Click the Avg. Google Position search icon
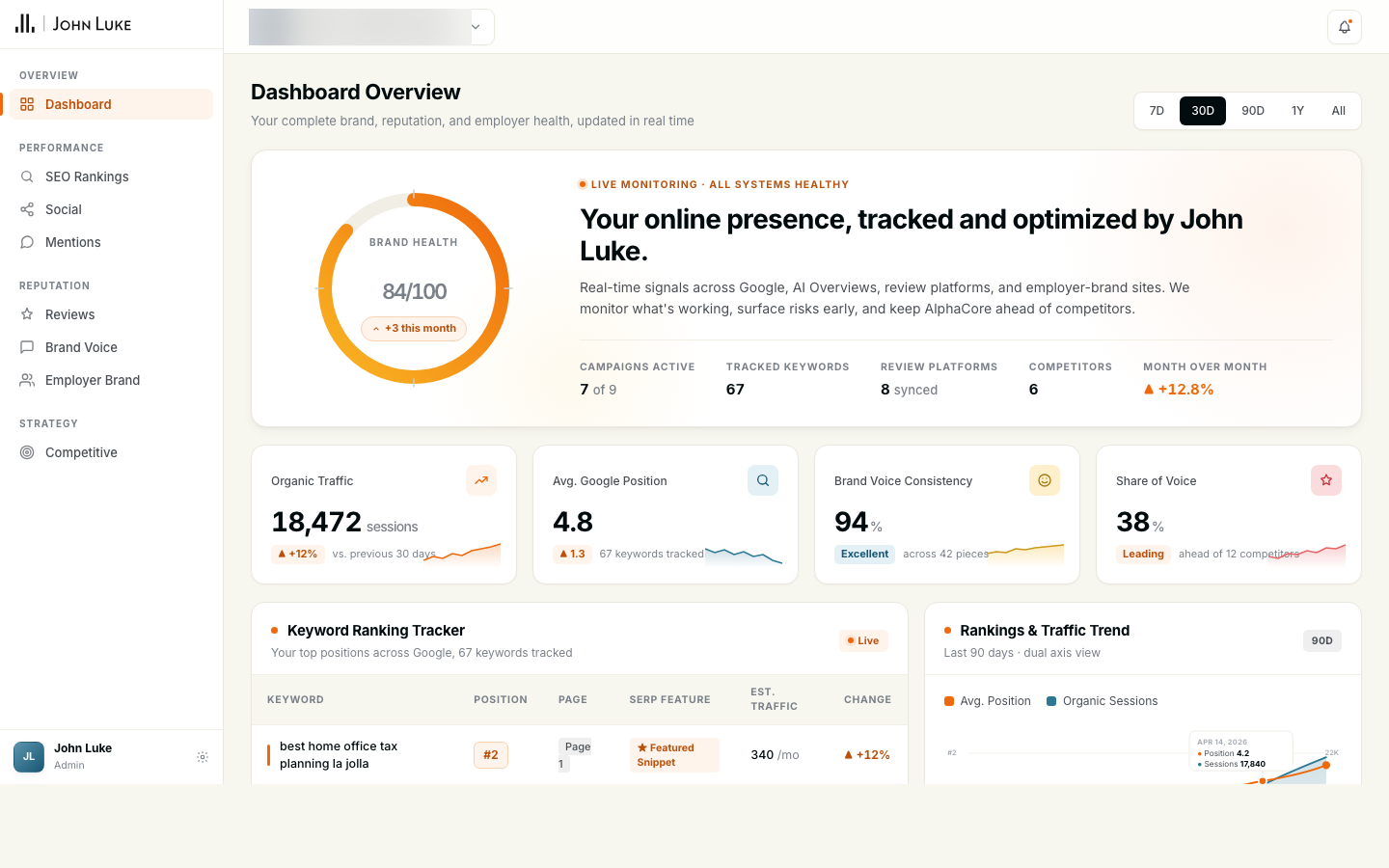 point(763,480)
